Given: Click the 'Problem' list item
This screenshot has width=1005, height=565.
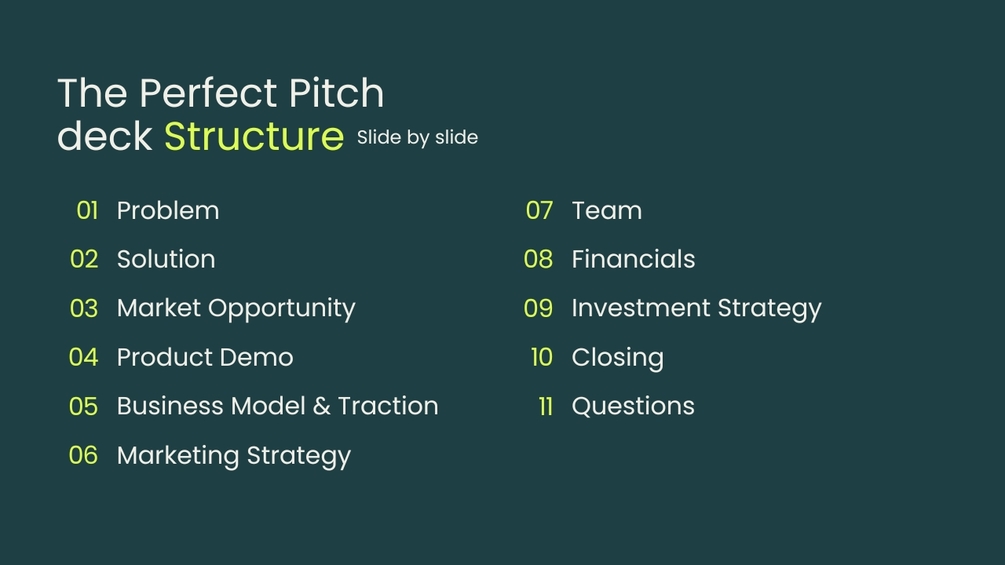Looking at the screenshot, I should 168,211.
